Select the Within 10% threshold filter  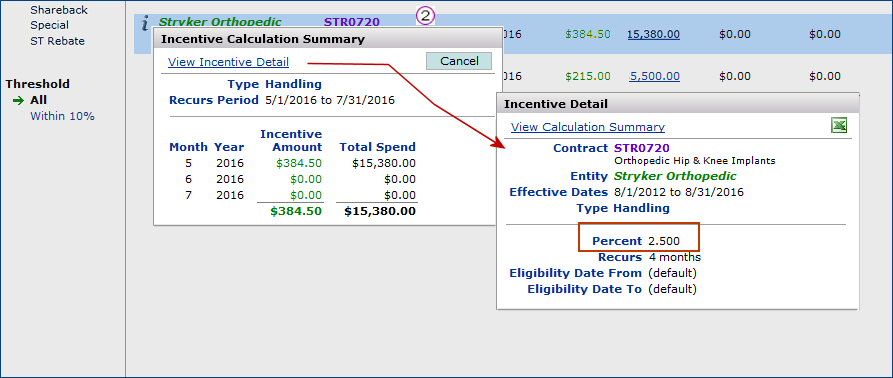(63, 116)
